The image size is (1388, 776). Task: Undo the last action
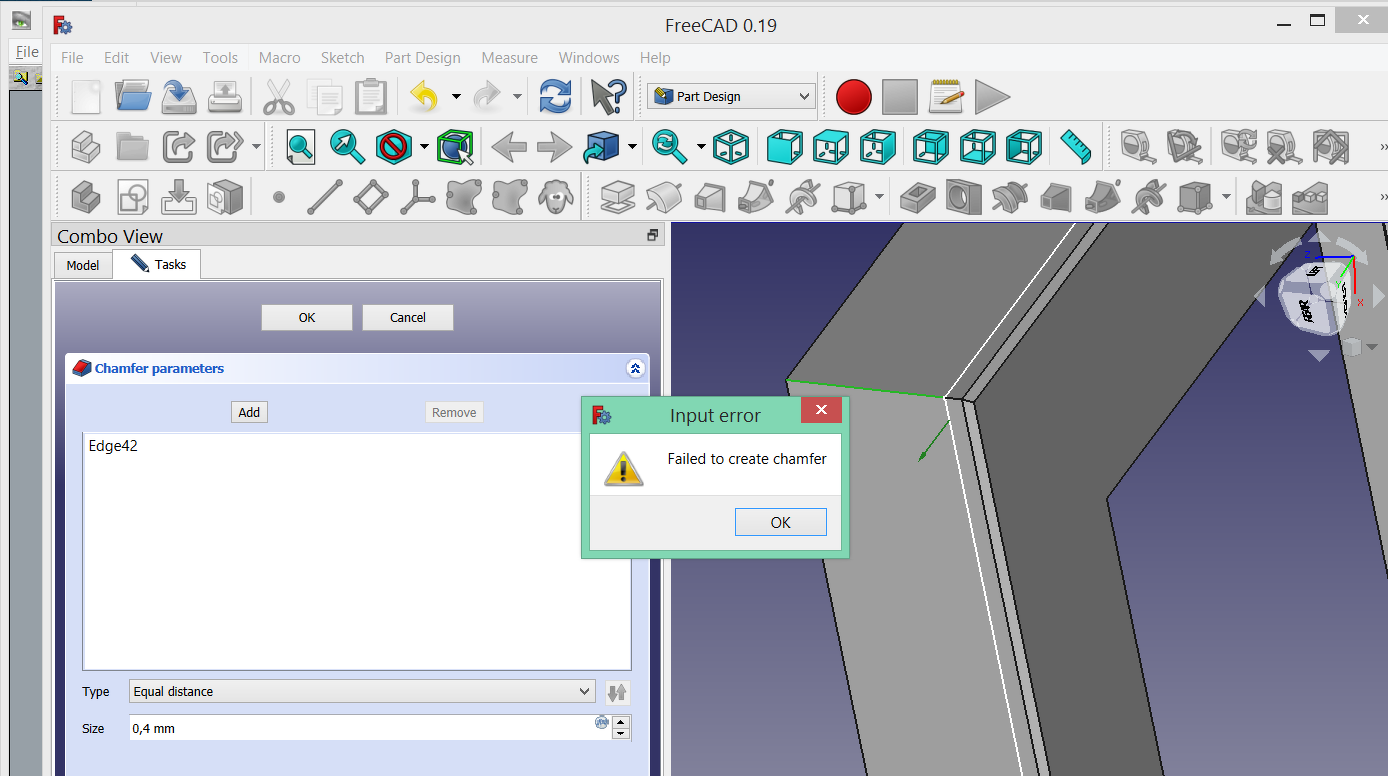pyautogui.click(x=425, y=97)
